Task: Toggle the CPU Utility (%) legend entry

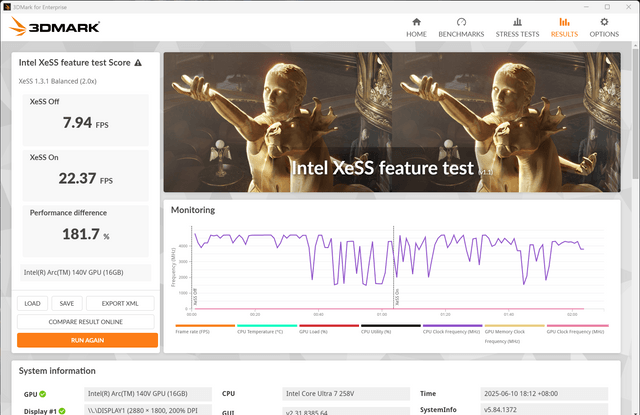Action: 391,329
